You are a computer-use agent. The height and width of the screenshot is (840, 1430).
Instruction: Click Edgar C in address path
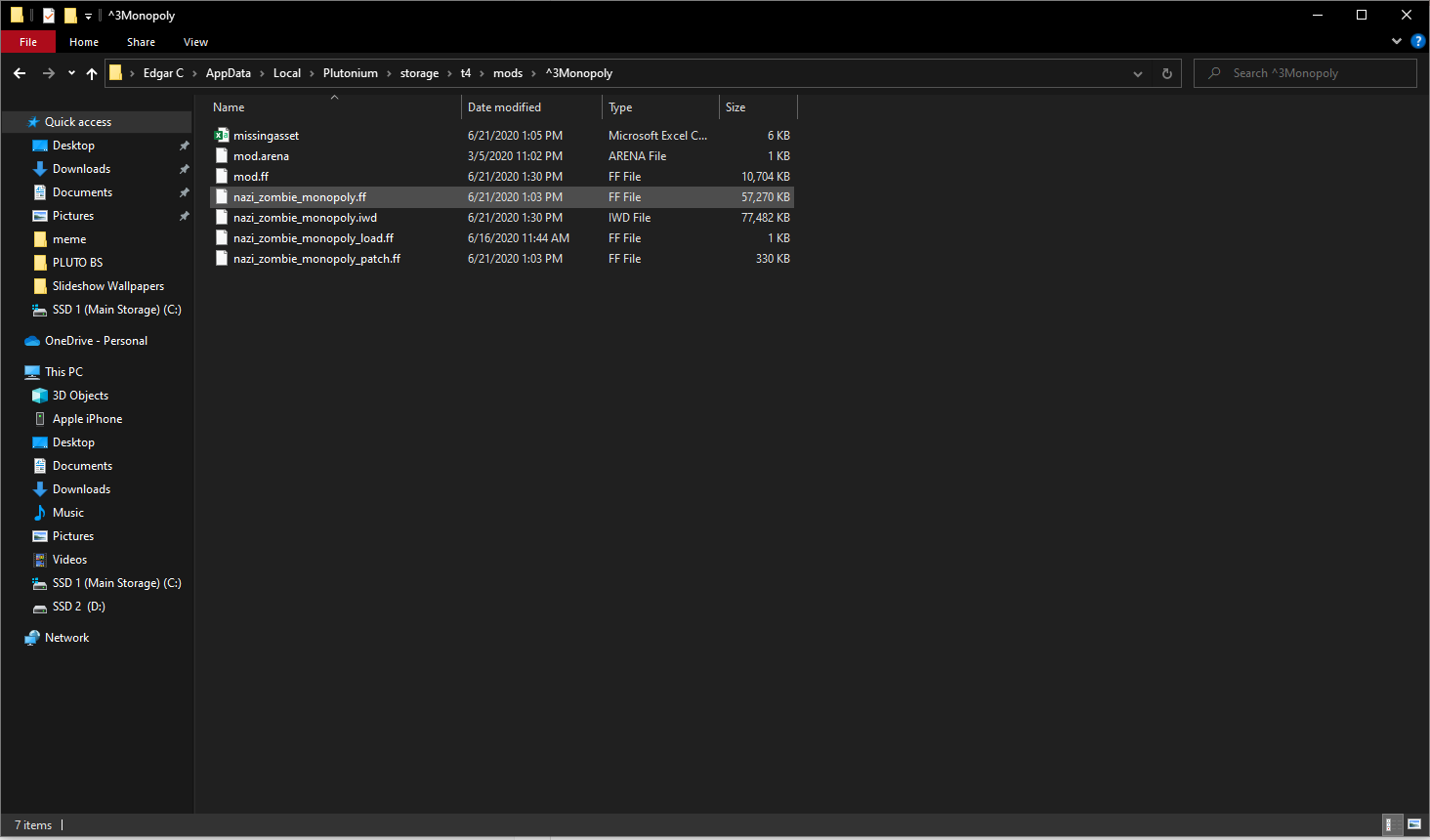163,73
